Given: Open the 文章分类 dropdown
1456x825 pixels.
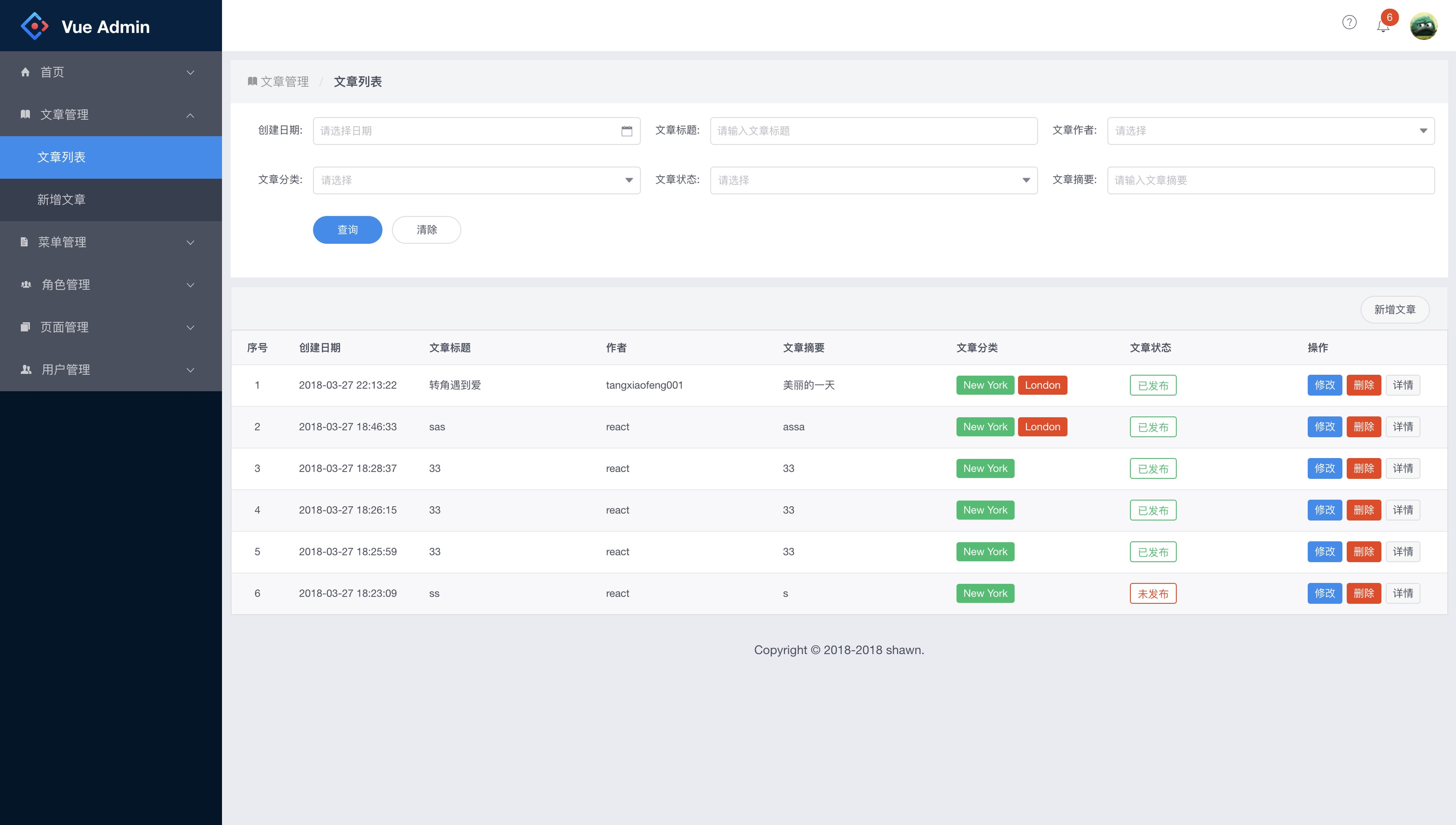Looking at the screenshot, I should 476,180.
